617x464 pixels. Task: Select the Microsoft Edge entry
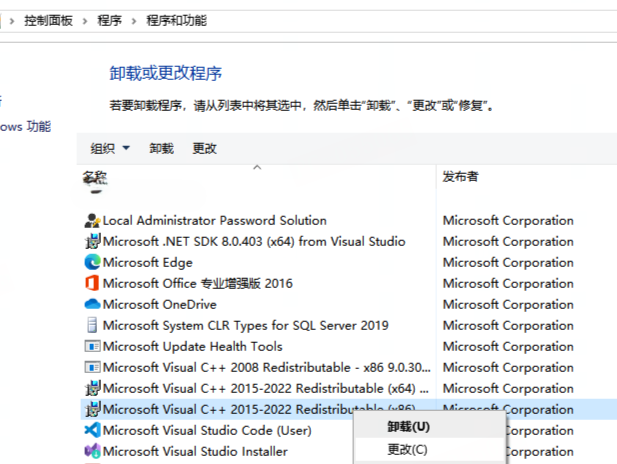click(x=148, y=263)
